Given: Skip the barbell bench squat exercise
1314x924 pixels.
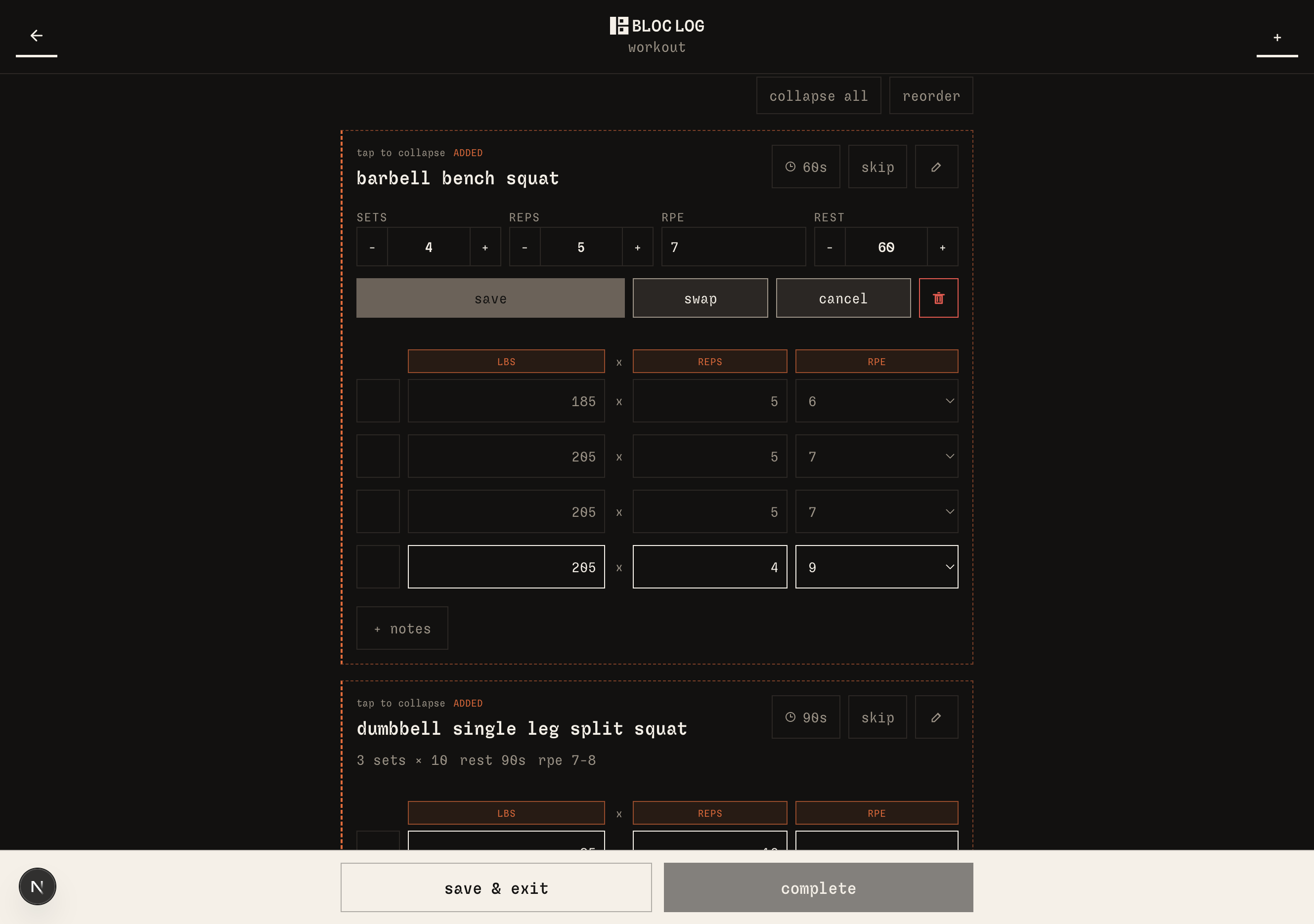Looking at the screenshot, I should pyautogui.click(x=877, y=167).
